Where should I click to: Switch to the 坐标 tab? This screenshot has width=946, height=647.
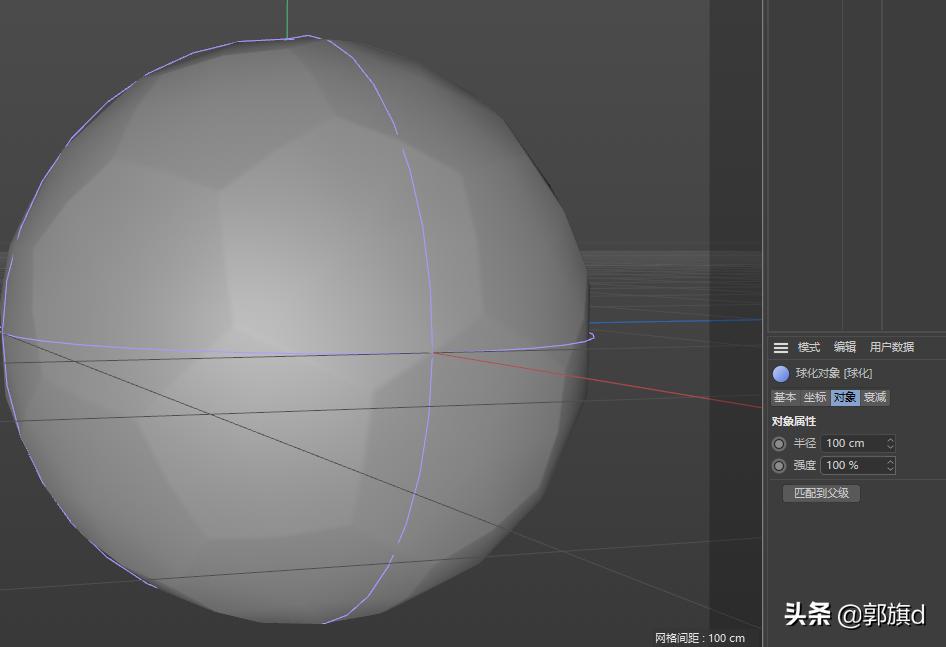pos(814,397)
